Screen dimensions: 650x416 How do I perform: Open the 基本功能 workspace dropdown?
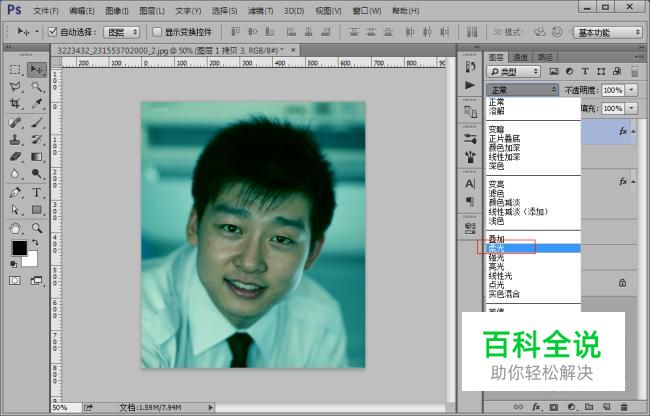(608, 32)
